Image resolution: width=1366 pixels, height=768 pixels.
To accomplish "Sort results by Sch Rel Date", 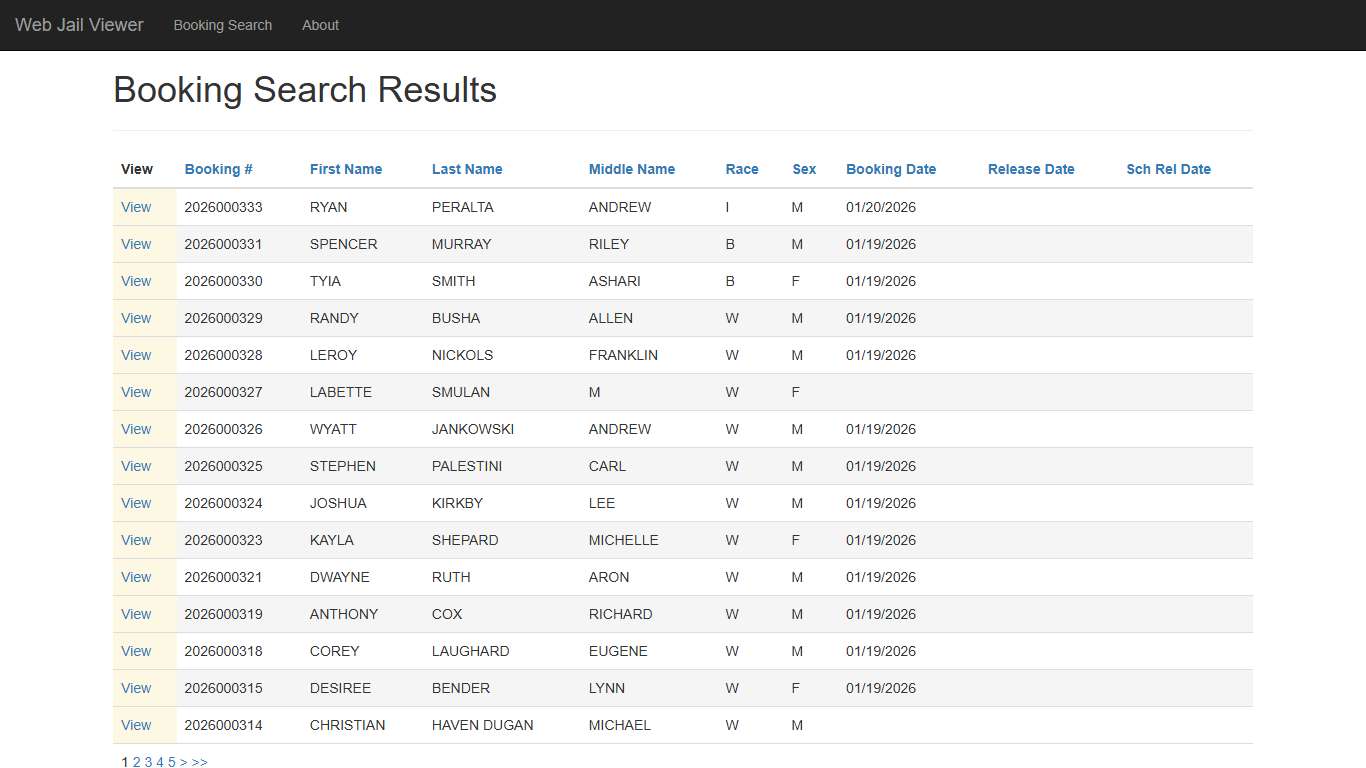I will 1168,169.
